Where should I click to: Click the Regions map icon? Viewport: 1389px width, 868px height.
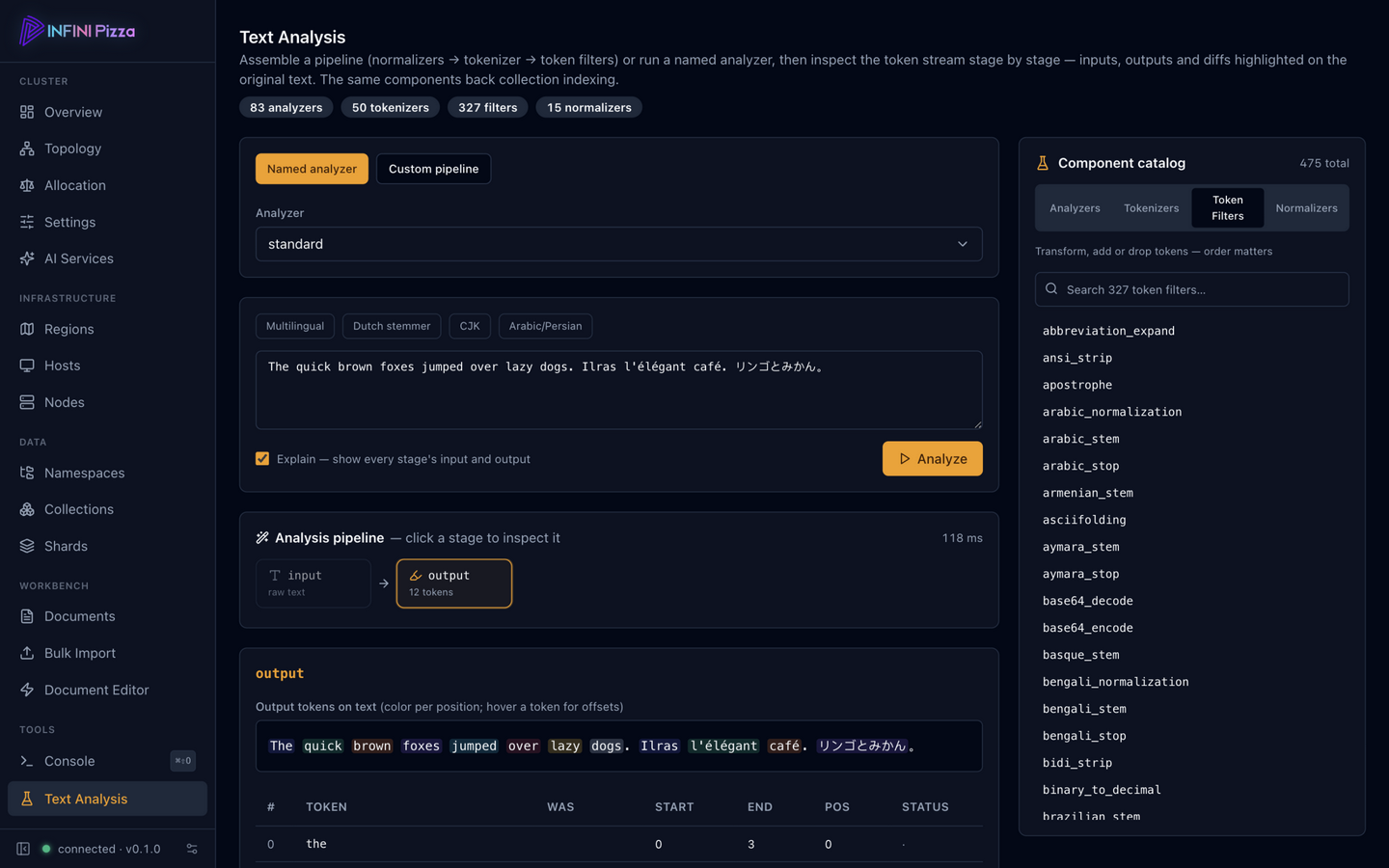point(27,329)
